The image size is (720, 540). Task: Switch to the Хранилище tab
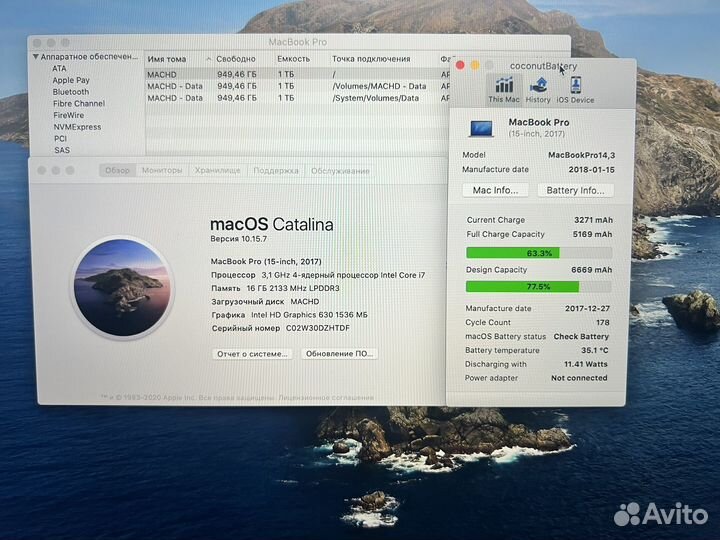pos(217,171)
